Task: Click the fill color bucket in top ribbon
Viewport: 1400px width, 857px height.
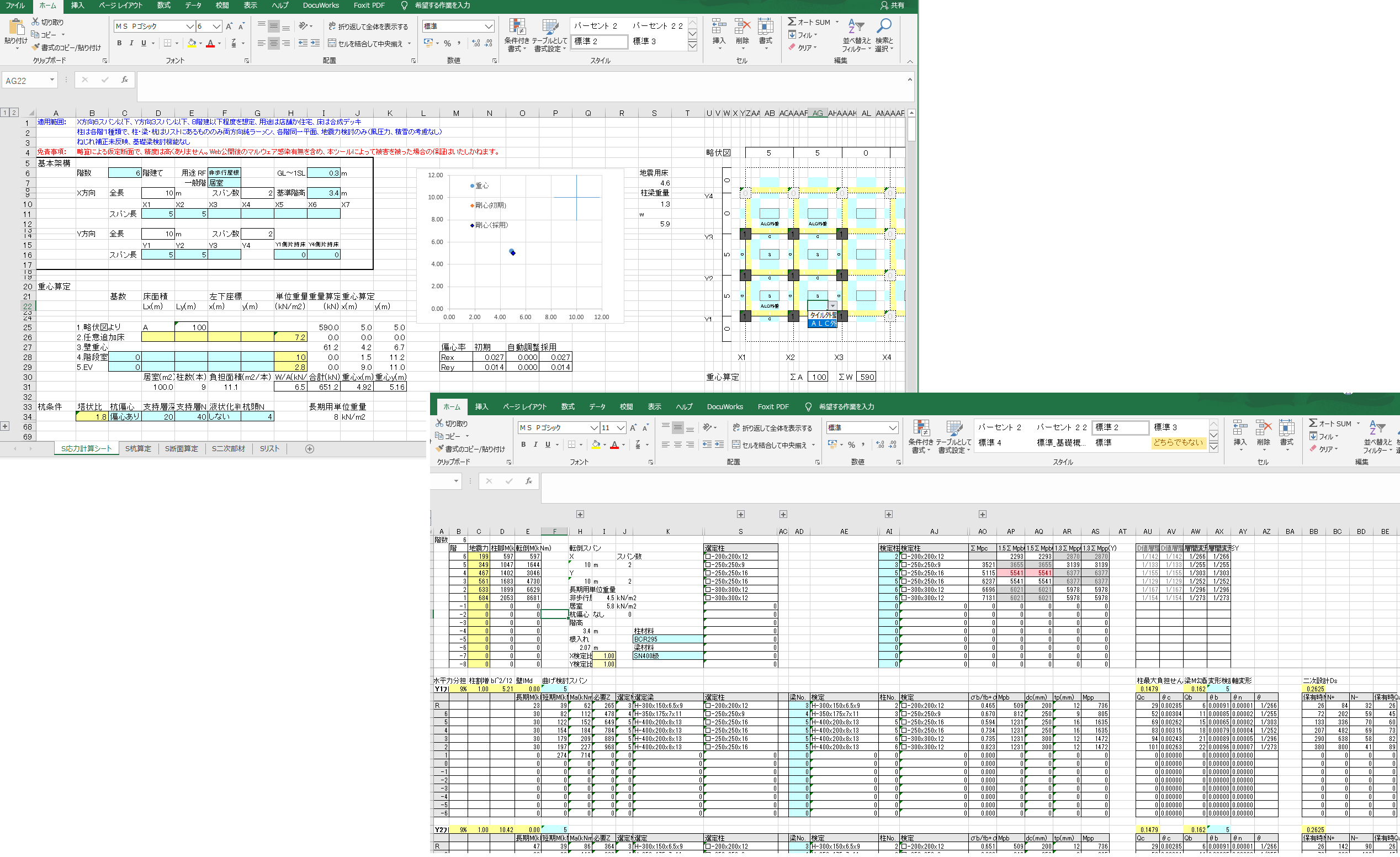Action: click(x=192, y=43)
